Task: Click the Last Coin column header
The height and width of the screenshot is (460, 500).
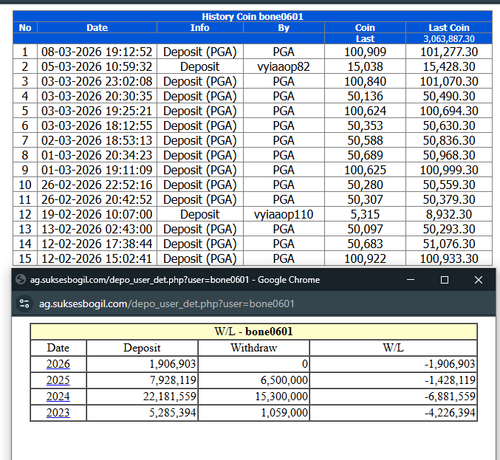Action: click(x=449, y=28)
